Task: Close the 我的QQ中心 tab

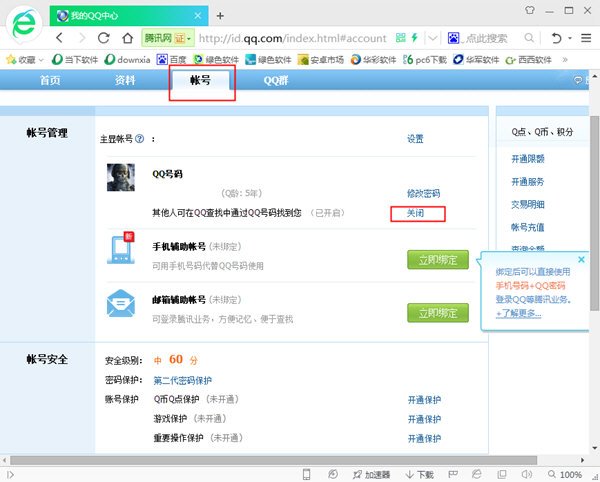Action: 197,16
